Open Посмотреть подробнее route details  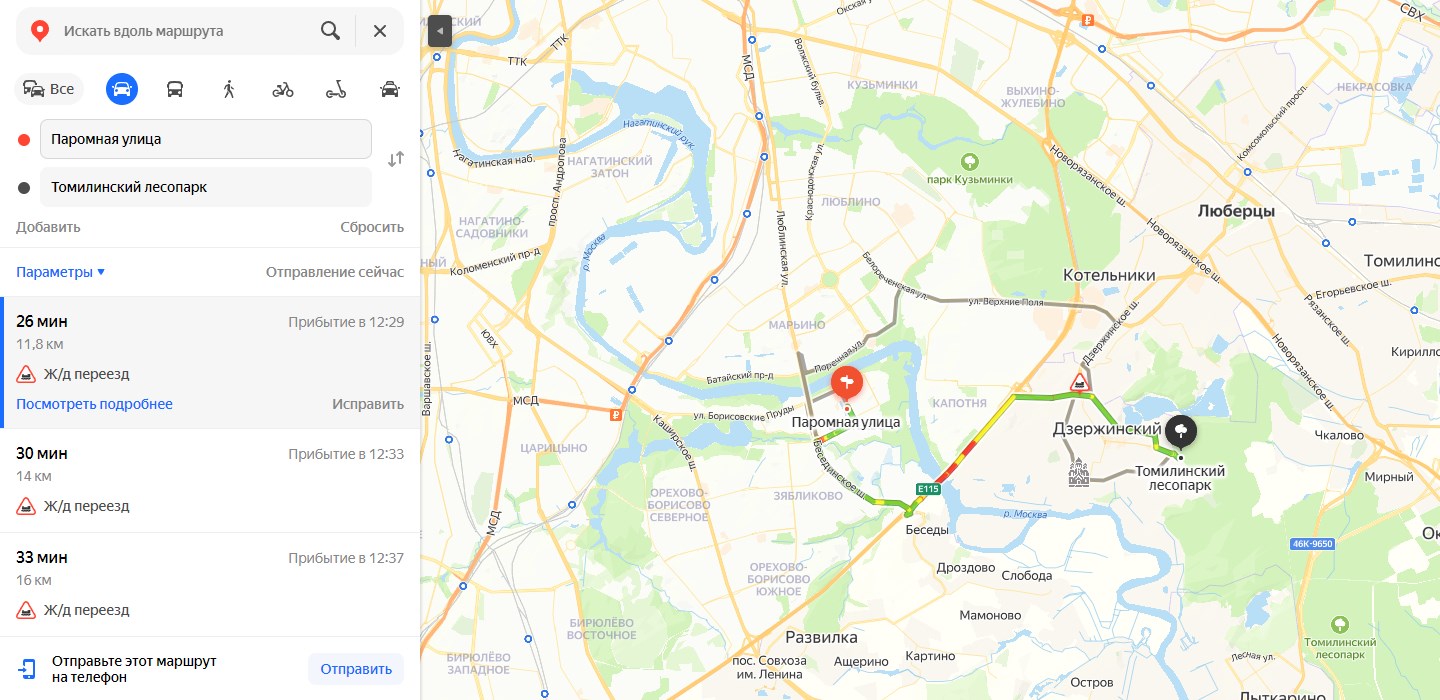tap(94, 404)
